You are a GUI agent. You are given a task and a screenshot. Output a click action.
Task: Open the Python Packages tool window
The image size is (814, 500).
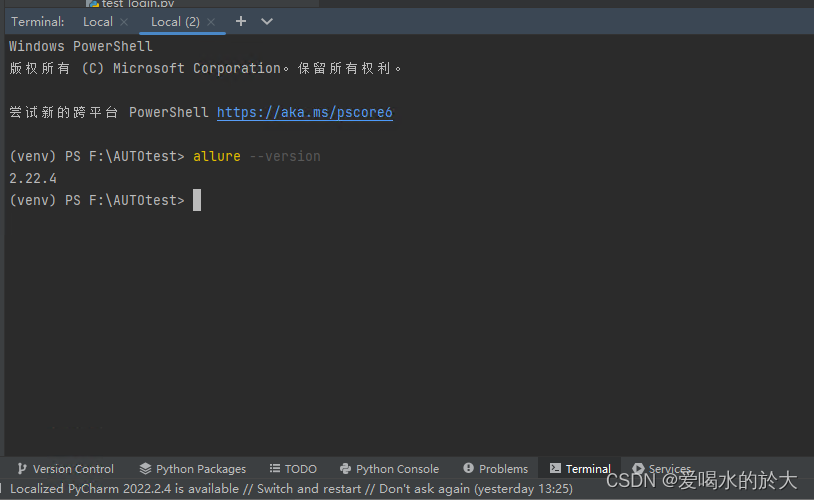click(x=193, y=469)
